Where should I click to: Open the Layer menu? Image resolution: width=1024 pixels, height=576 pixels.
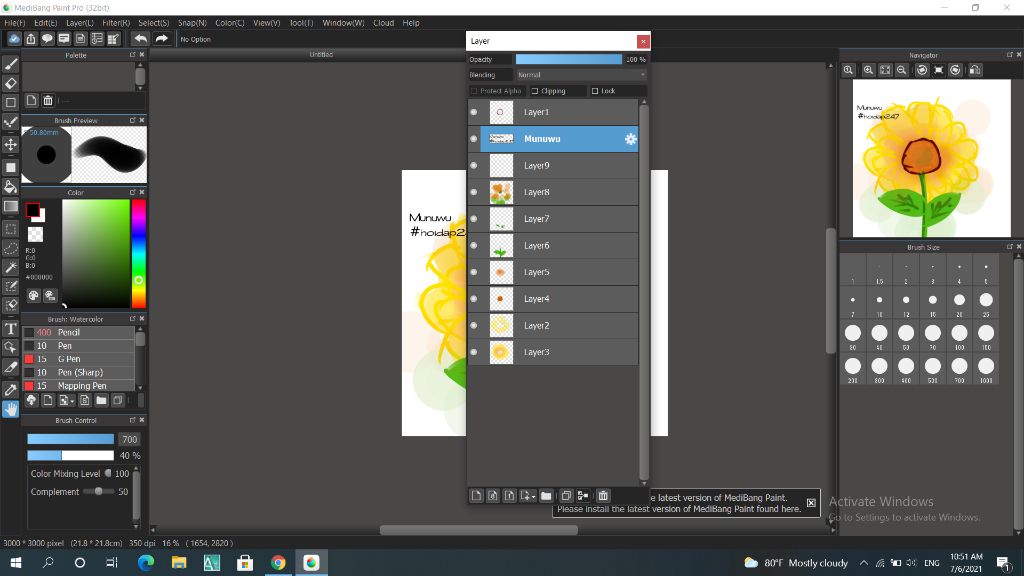(x=80, y=23)
